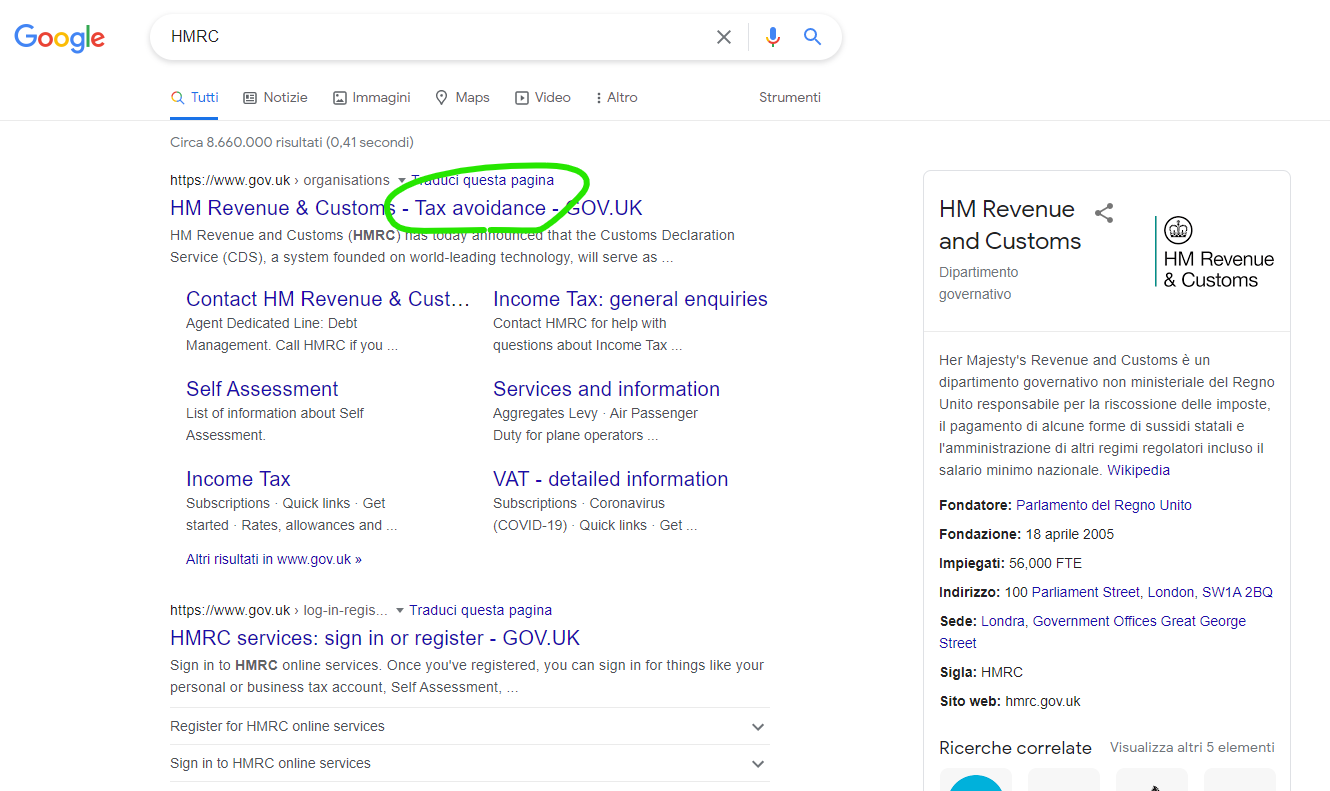Open dropdown arrow beside log-in-regis URL
1330x791 pixels.
pos(400,610)
